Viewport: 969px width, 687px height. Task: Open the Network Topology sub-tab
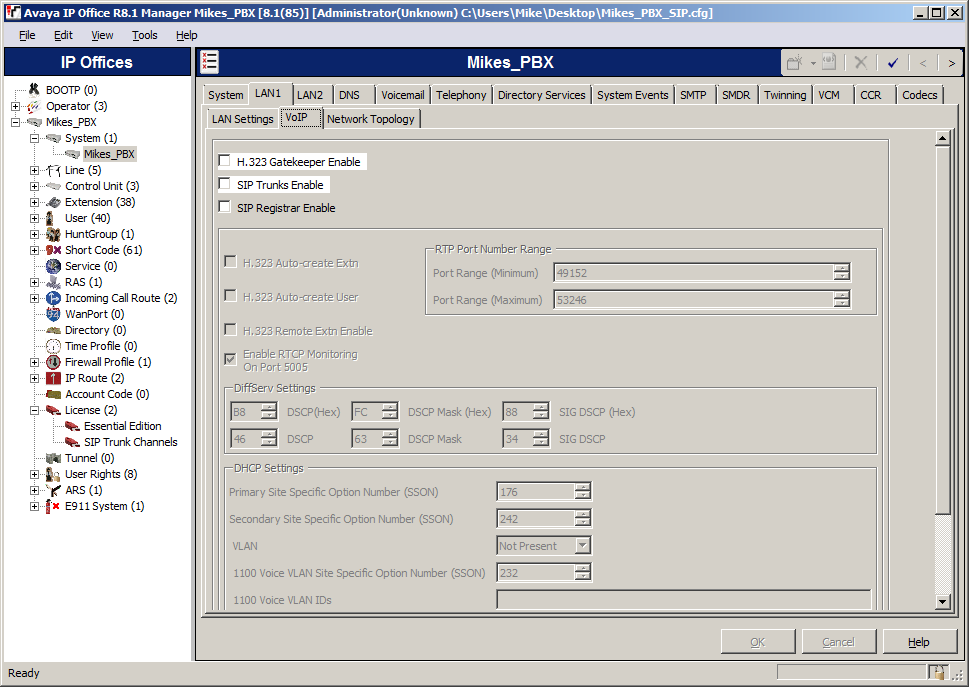[370, 119]
